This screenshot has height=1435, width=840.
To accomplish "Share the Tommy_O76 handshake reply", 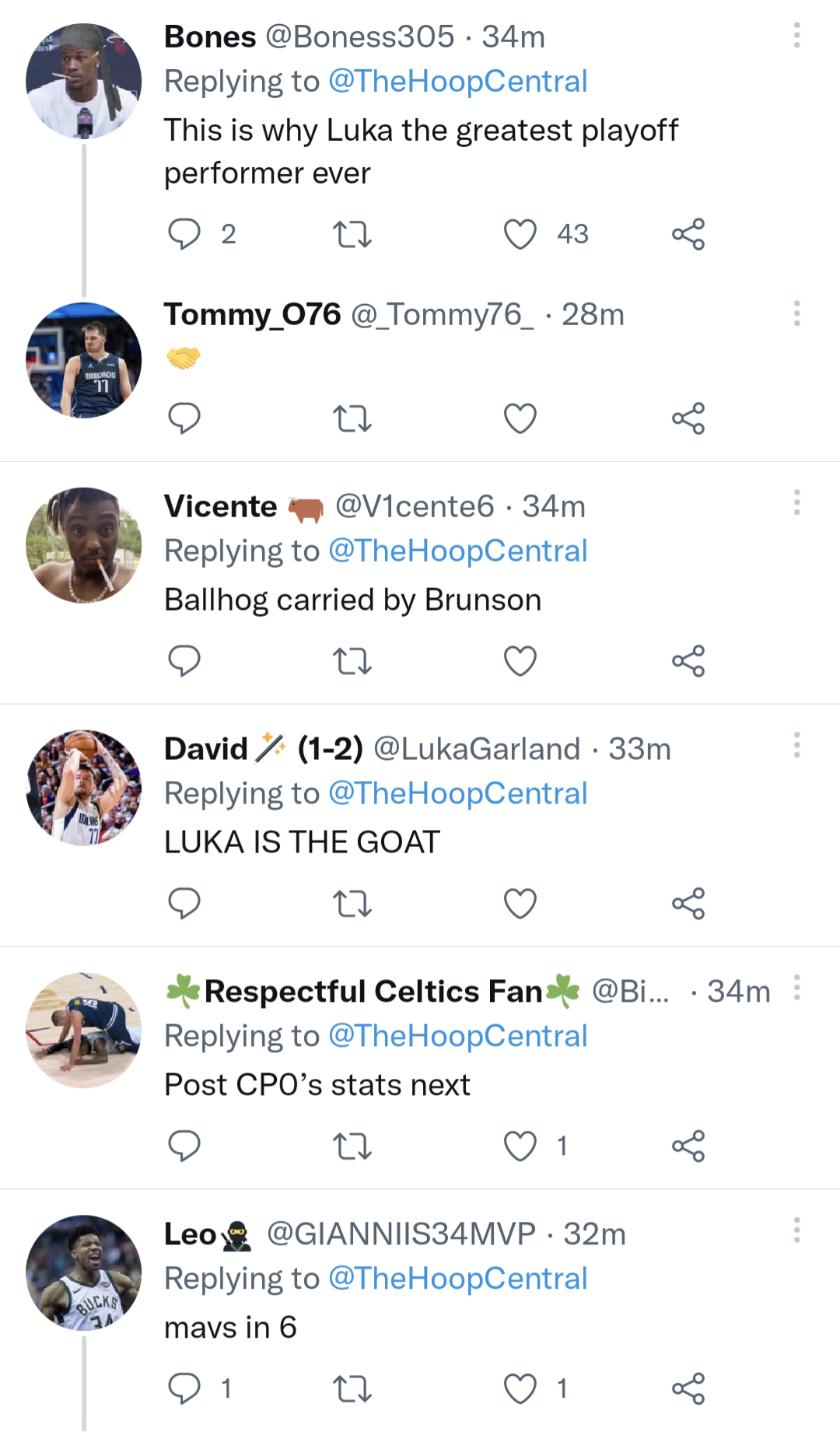I will (x=688, y=419).
